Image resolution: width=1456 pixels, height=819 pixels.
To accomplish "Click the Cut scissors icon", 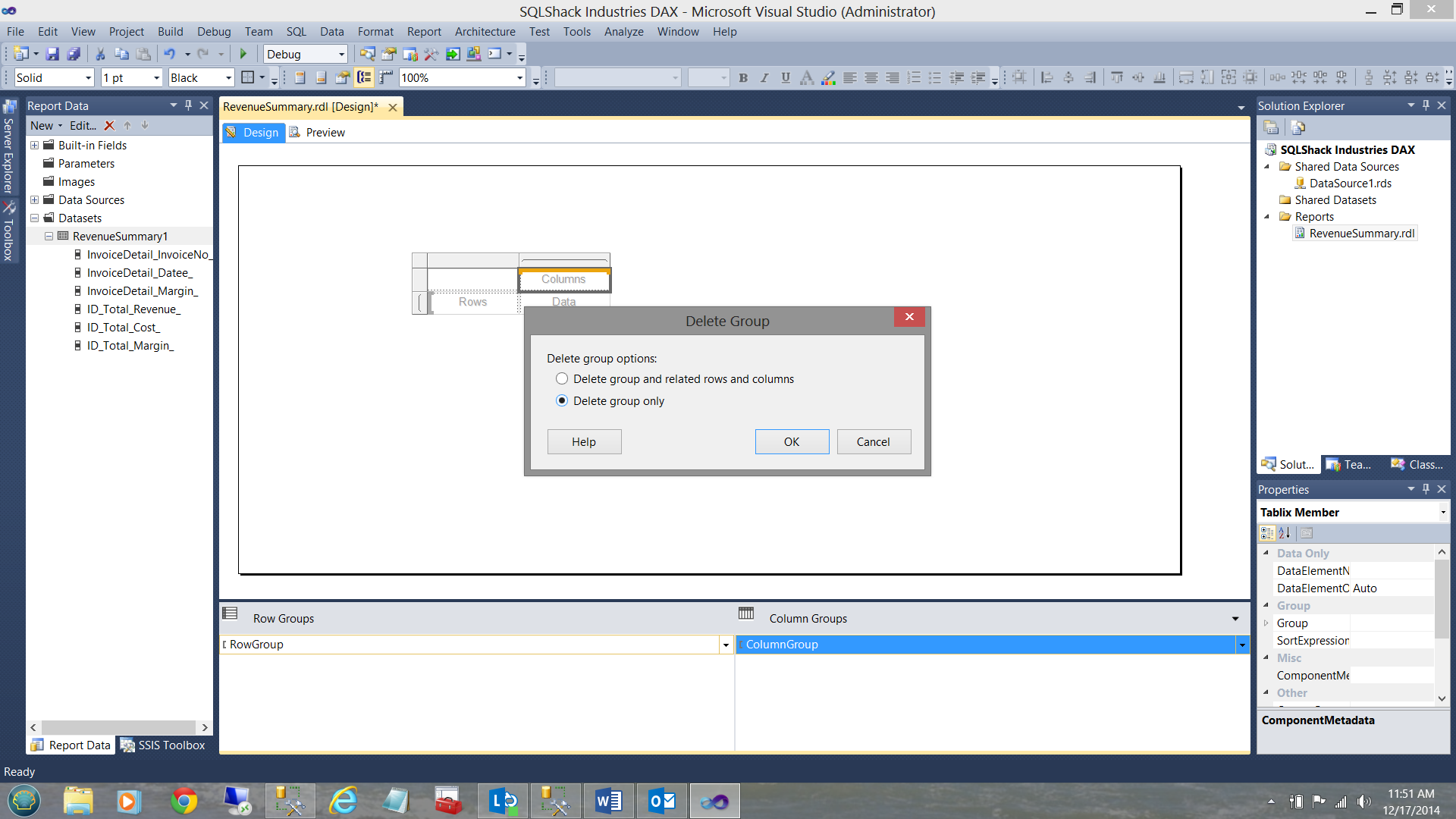I will pos(99,54).
